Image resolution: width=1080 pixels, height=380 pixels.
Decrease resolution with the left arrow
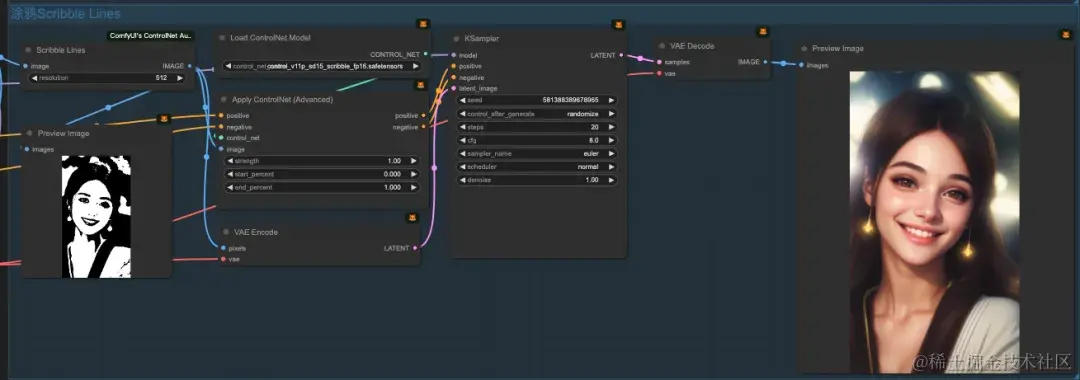(35, 78)
